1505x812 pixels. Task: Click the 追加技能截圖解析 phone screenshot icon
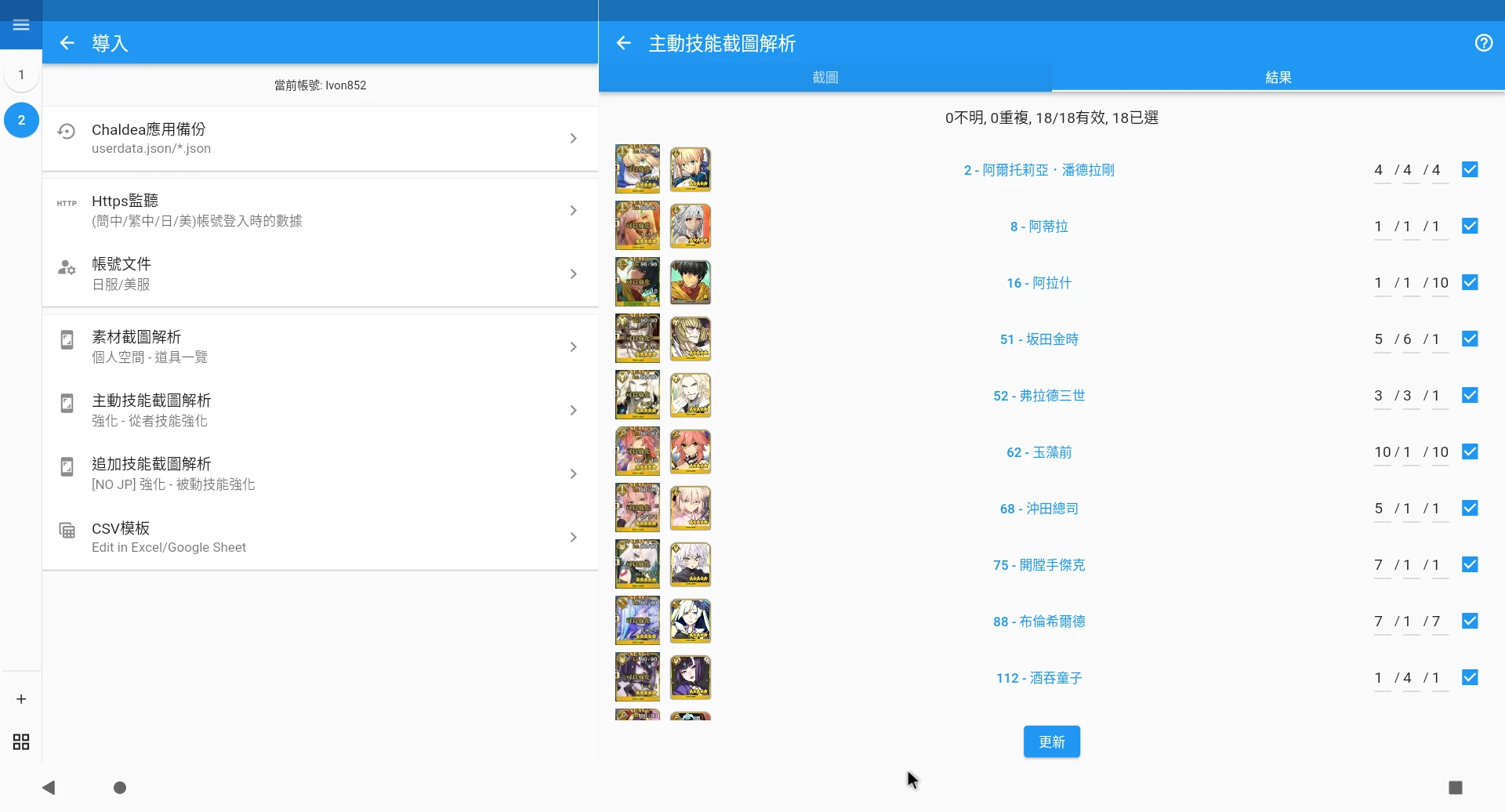(x=67, y=467)
